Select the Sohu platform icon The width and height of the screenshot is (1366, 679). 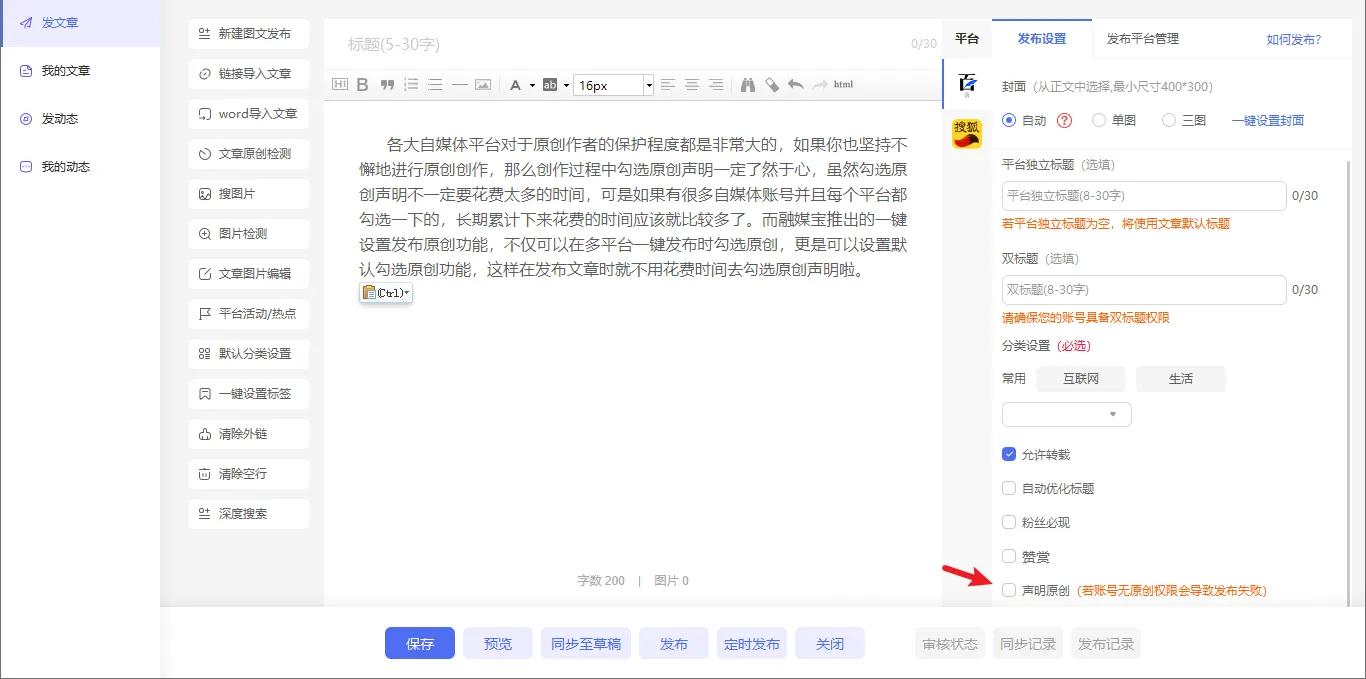tap(966, 131)
